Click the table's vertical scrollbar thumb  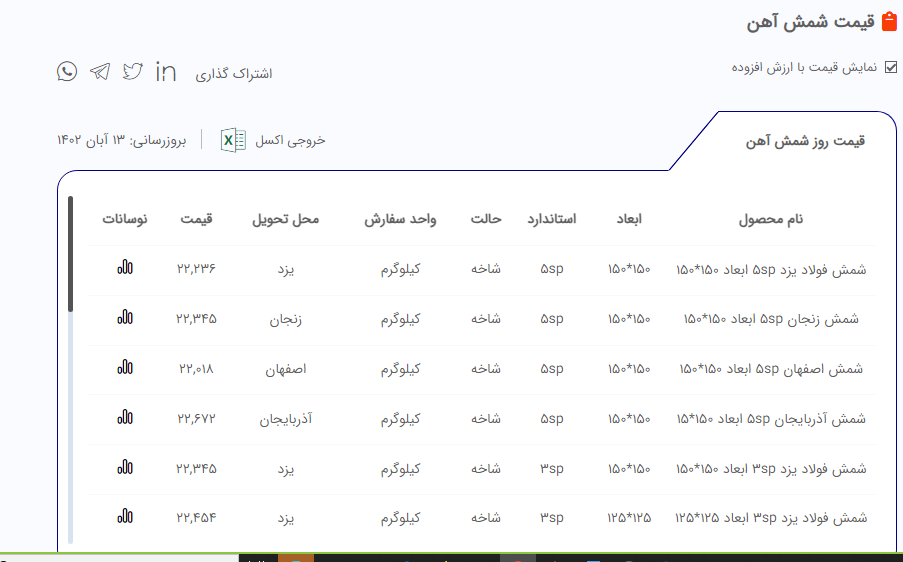coord(70,253)
